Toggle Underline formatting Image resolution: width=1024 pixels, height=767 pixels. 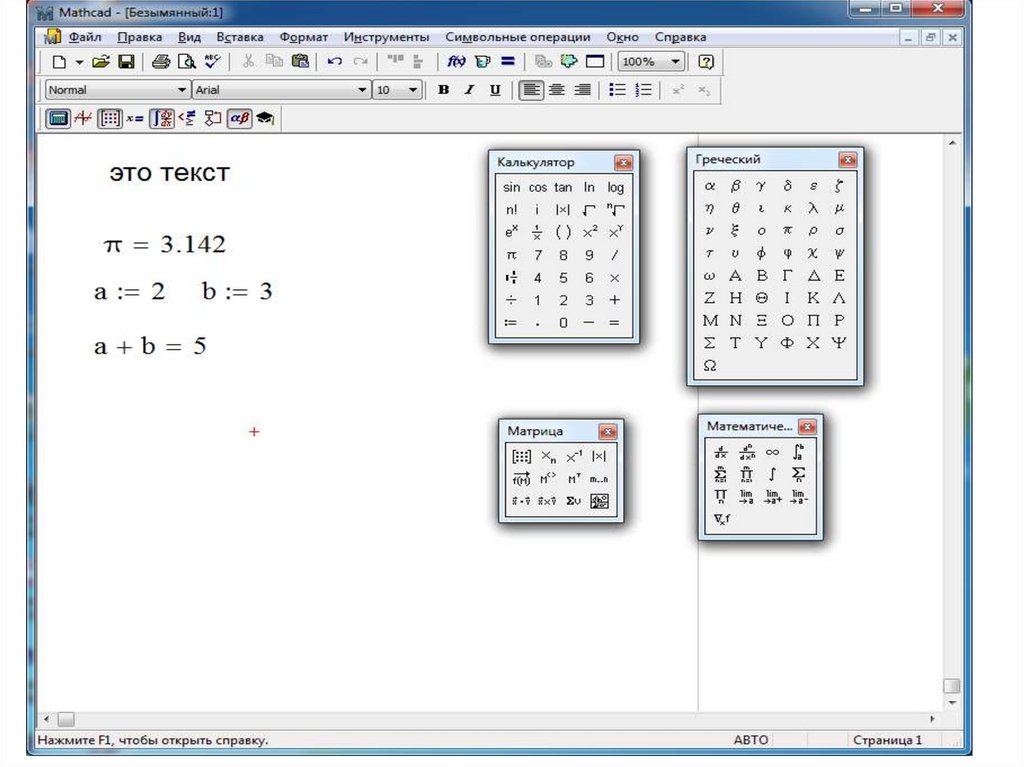495,90
